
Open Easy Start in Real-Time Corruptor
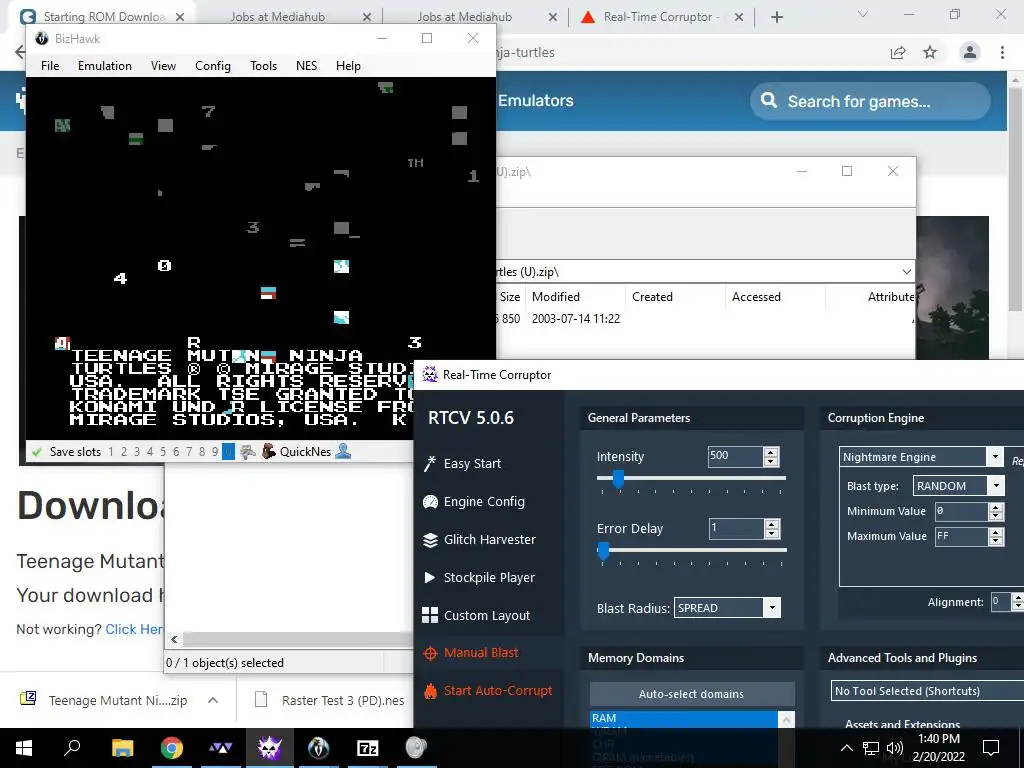463,464
